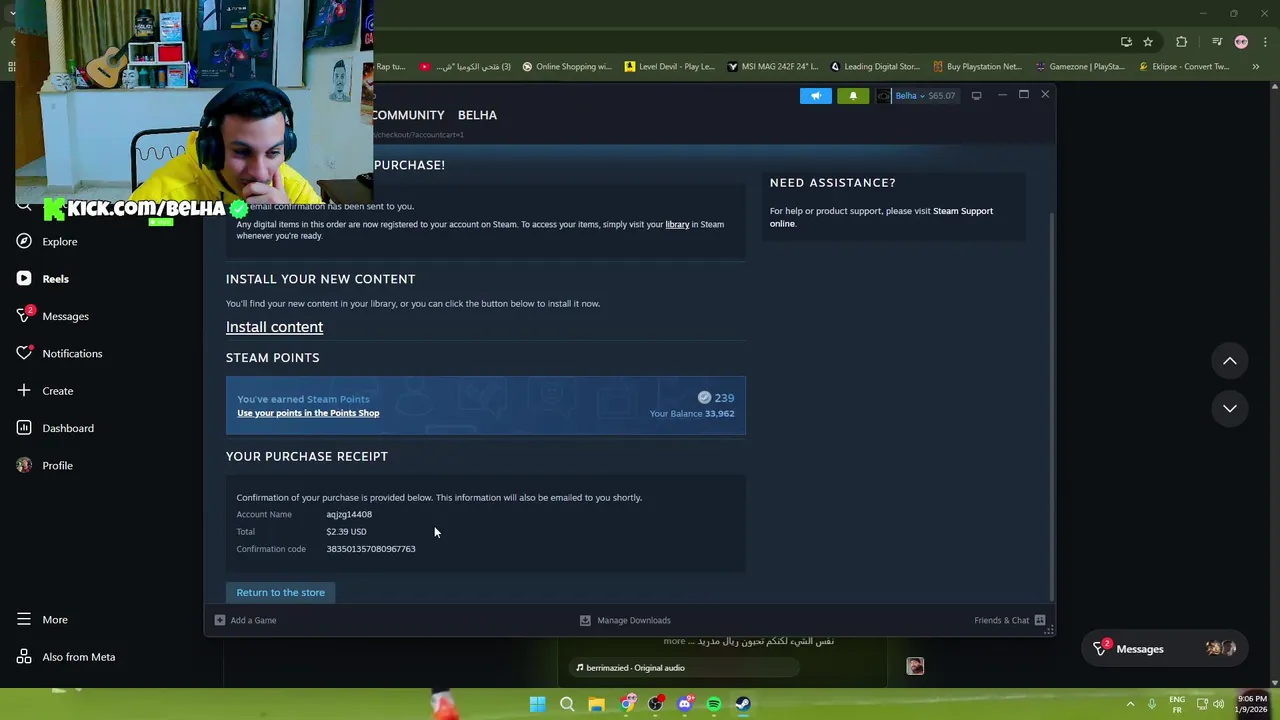Open the Steam Support link

pos(963,211)
